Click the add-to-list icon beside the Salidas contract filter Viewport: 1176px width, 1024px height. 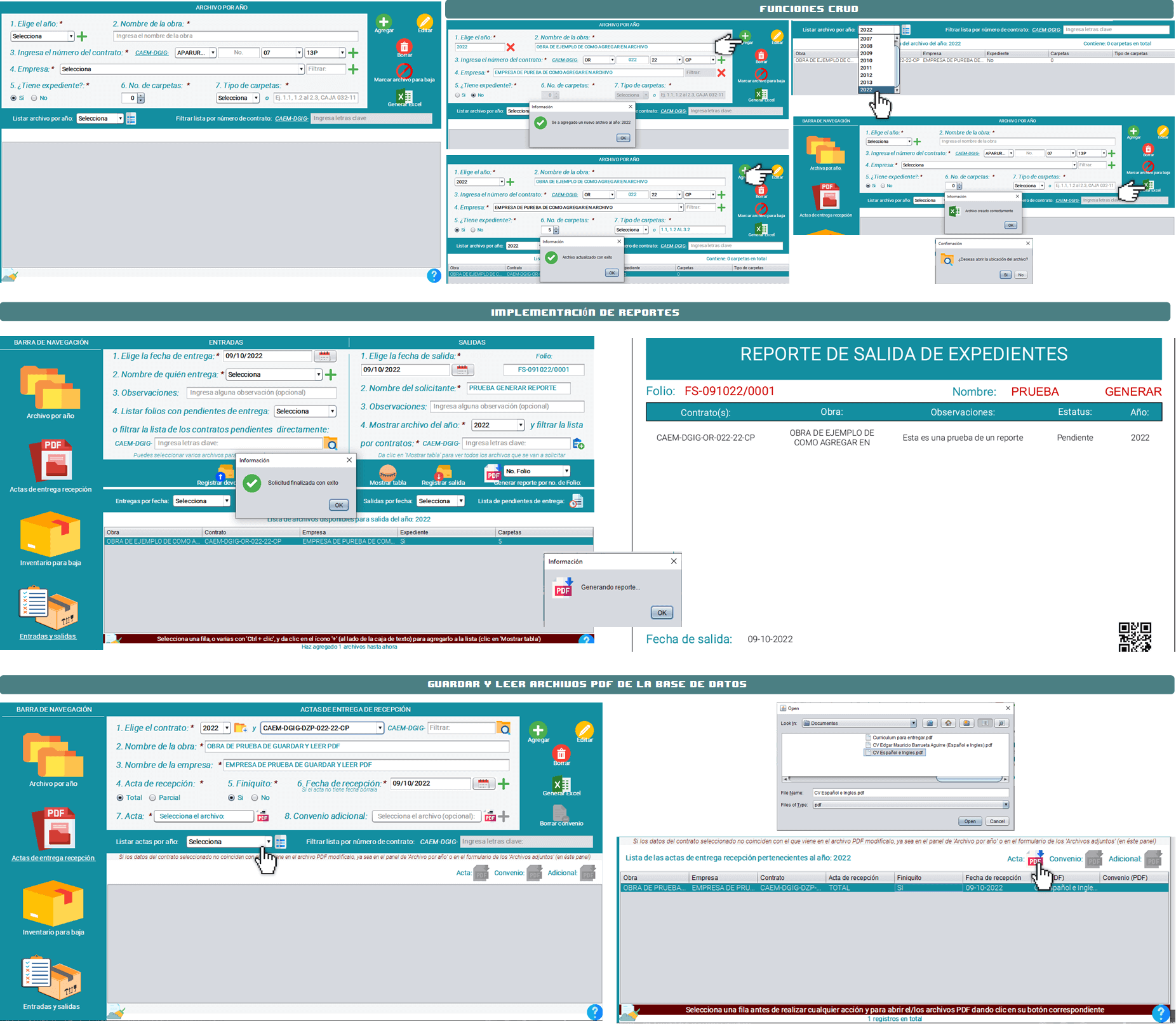(x=578, y=443)
